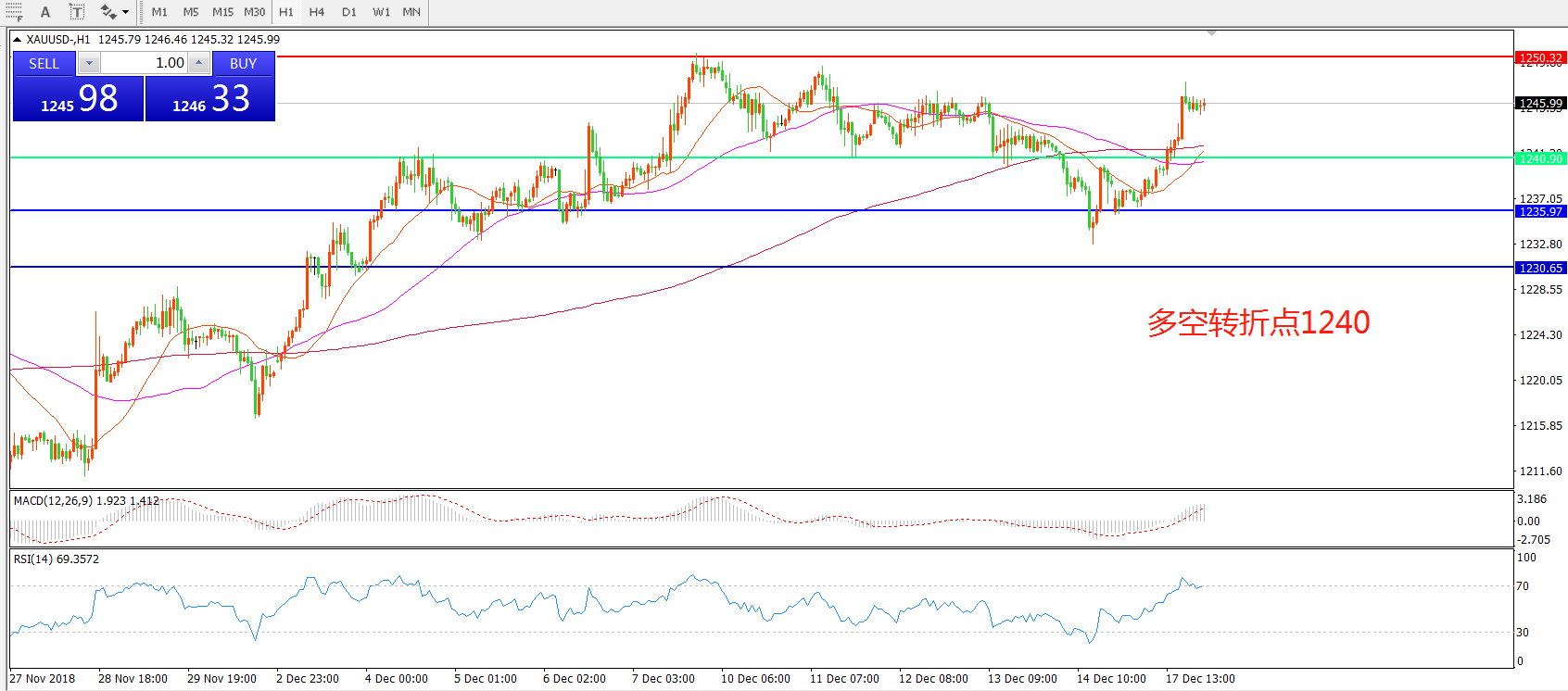
Task: Switch to M5 timeframe
Action: click(191, 12)
